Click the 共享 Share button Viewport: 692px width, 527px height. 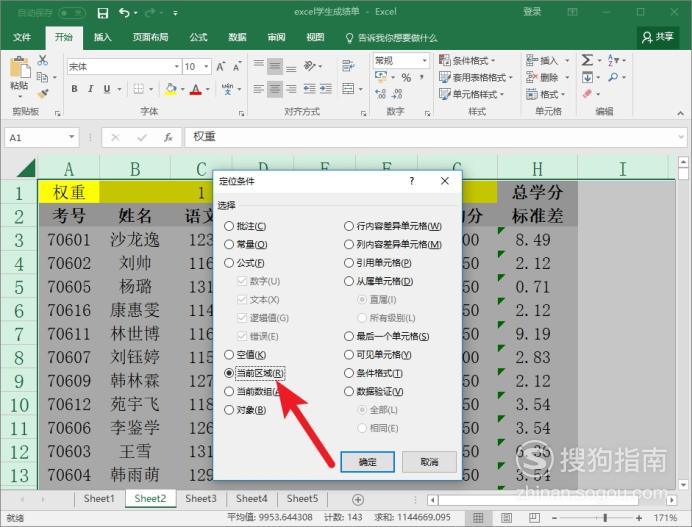pyautogui.click(x=658, y=37)
